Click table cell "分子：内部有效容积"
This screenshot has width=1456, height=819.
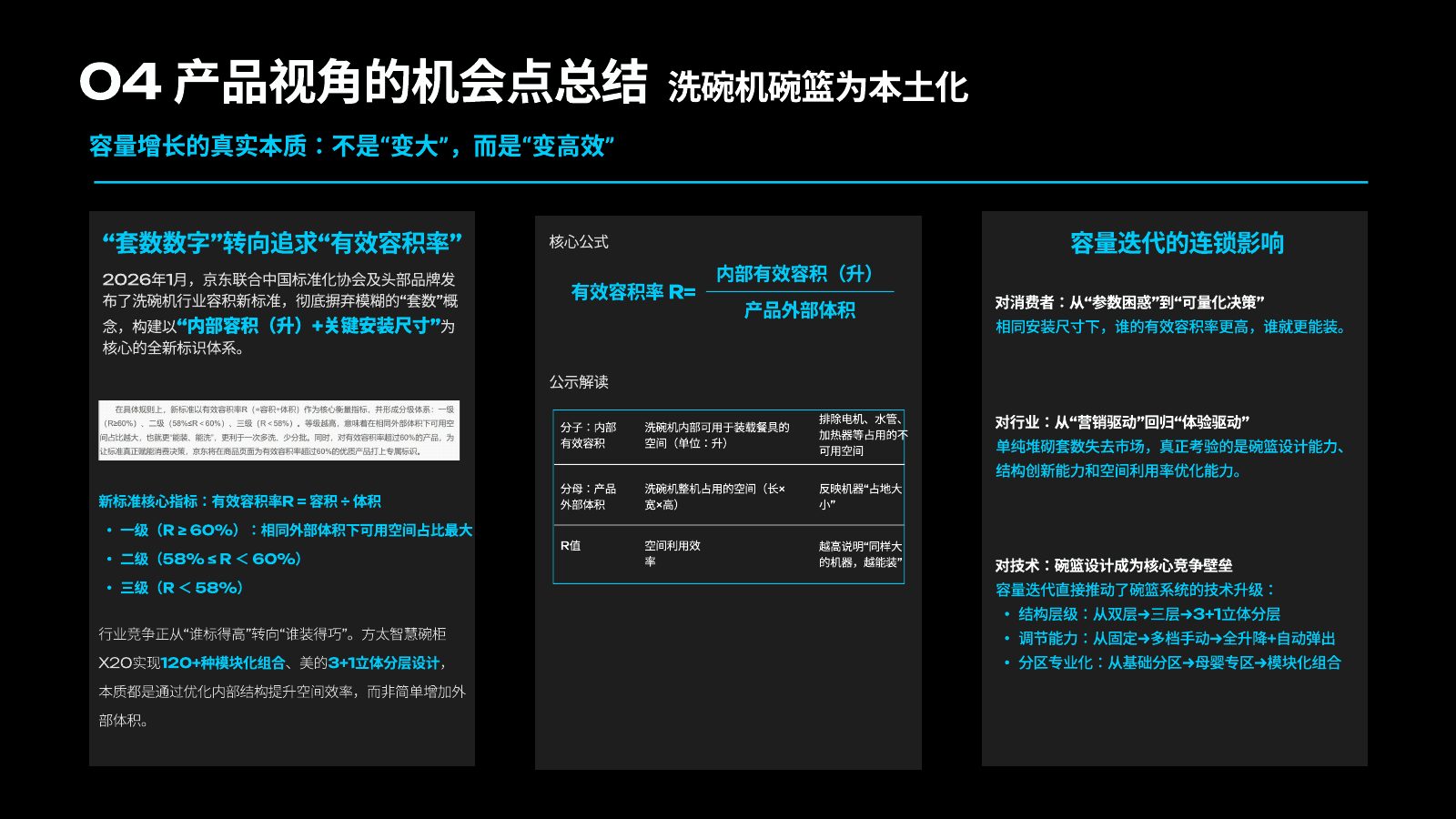(x=589, y=435)
